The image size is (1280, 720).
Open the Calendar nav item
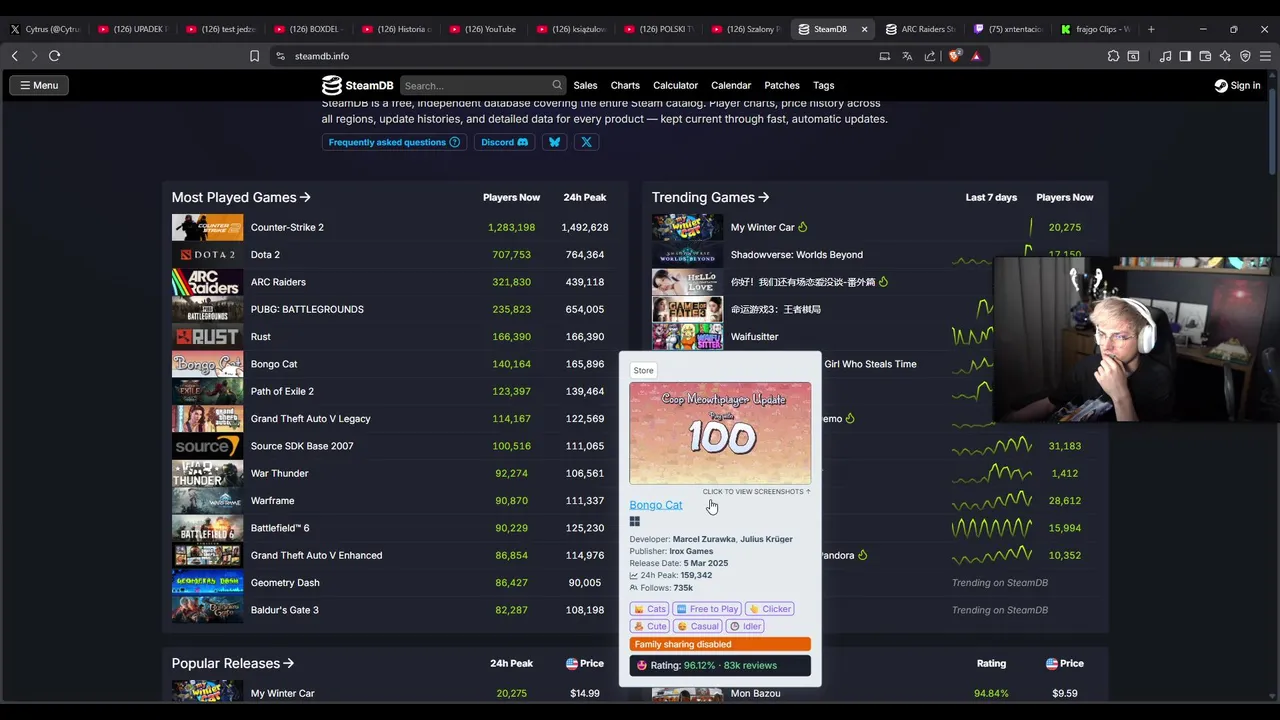pyautogui.click(x=731, y=85)
